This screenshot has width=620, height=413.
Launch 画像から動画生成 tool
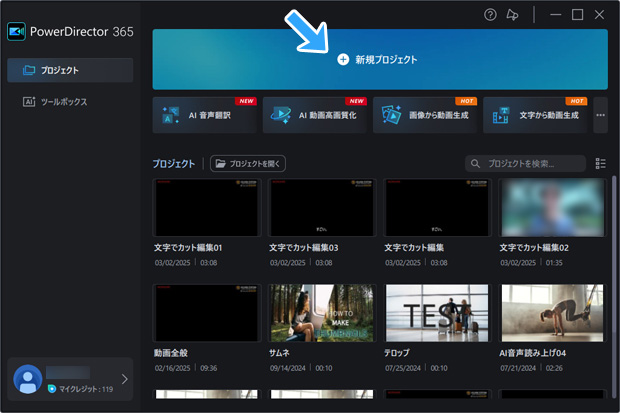pyautogui.click(x=425, y=115)
